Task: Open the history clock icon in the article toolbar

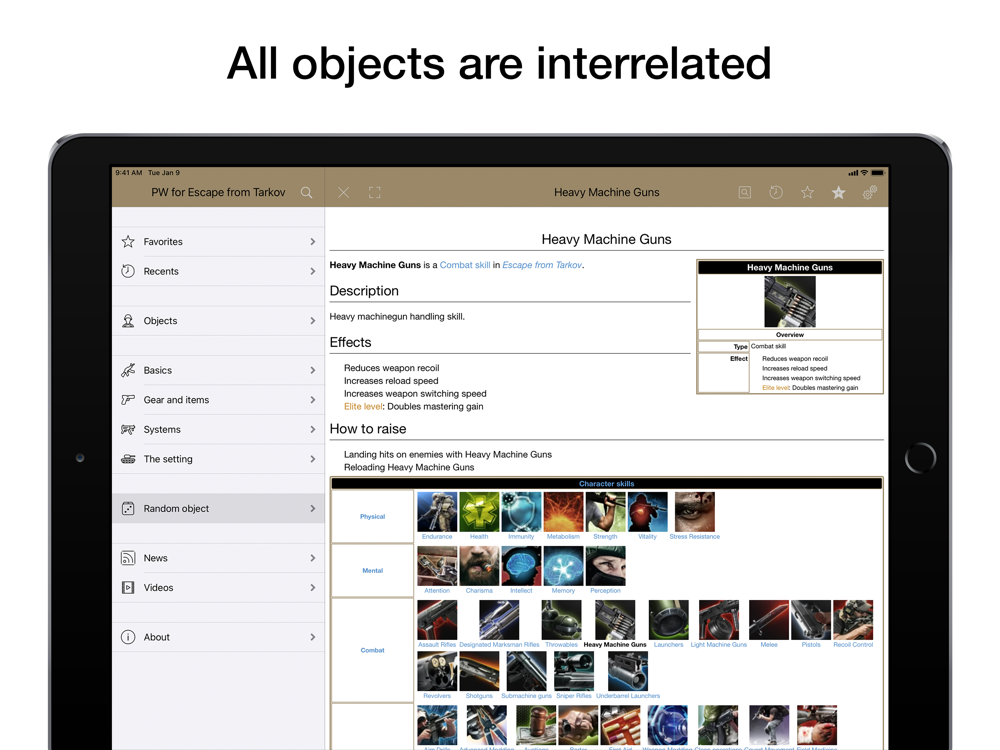Action: point(776,192)
